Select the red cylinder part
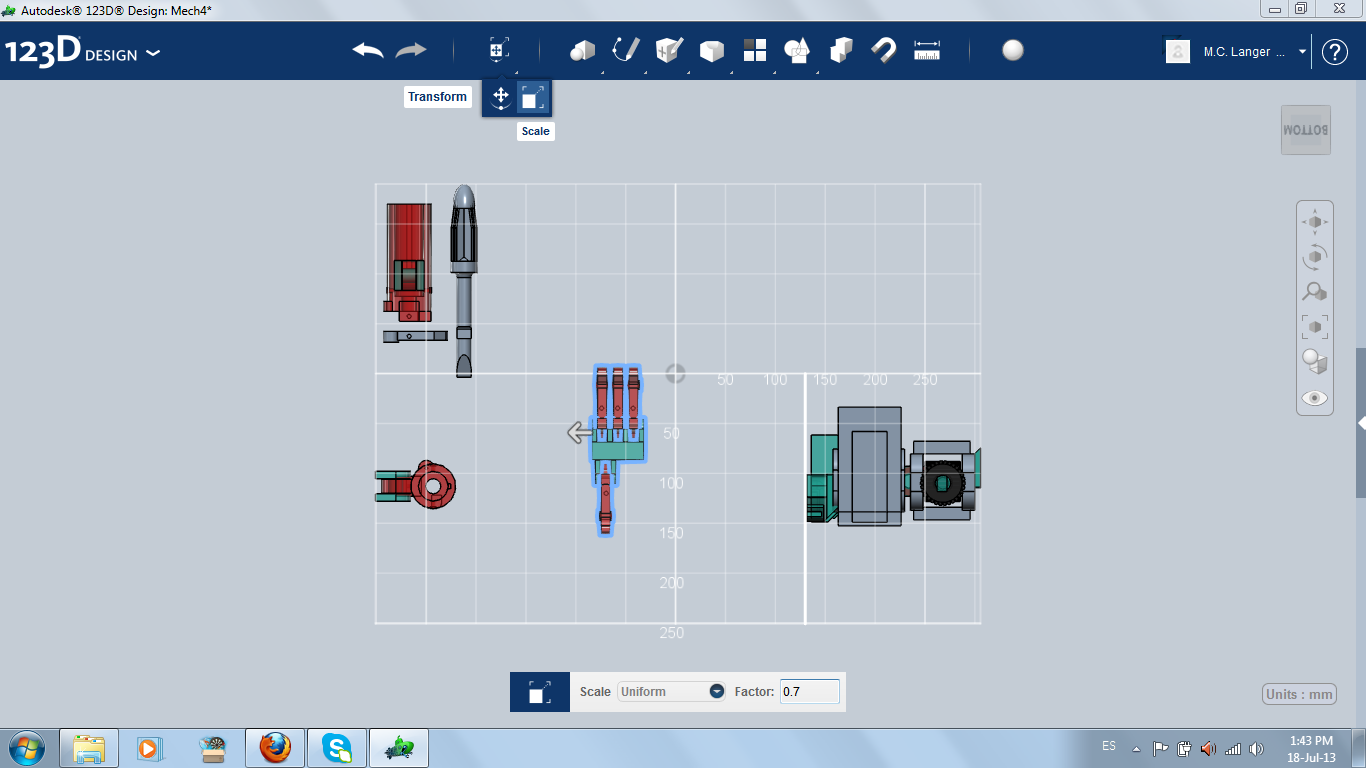Screen dimensions: 1366x768 tap(409, 262)
